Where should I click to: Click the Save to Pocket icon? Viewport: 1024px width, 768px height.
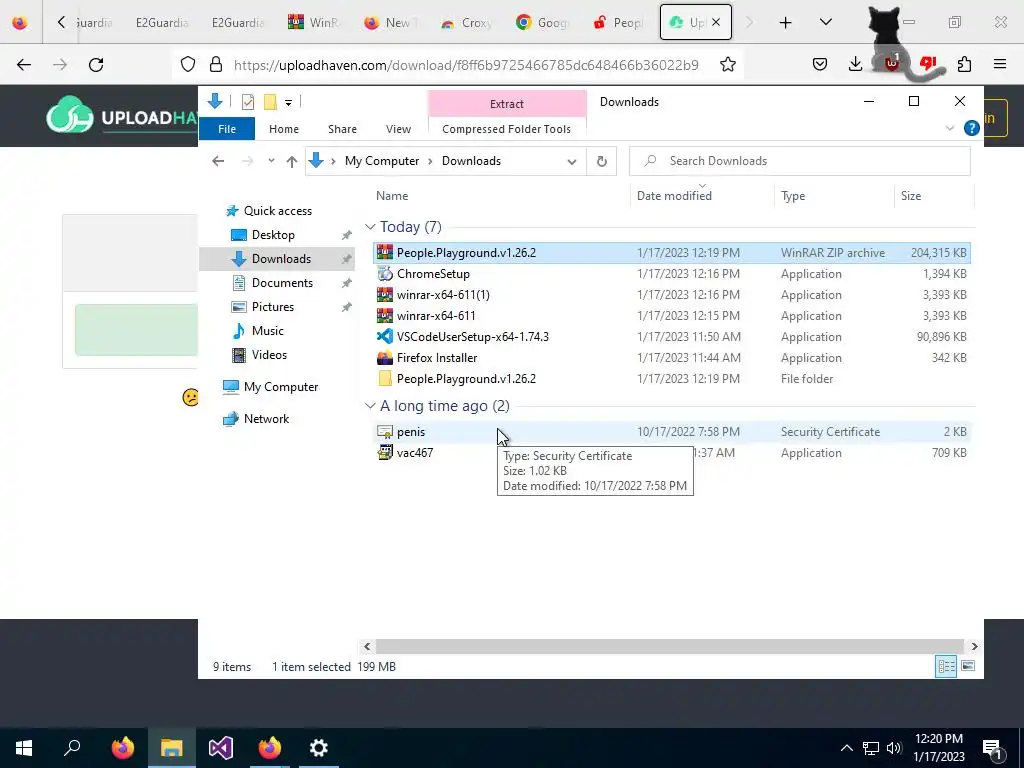tap(820, 65)
